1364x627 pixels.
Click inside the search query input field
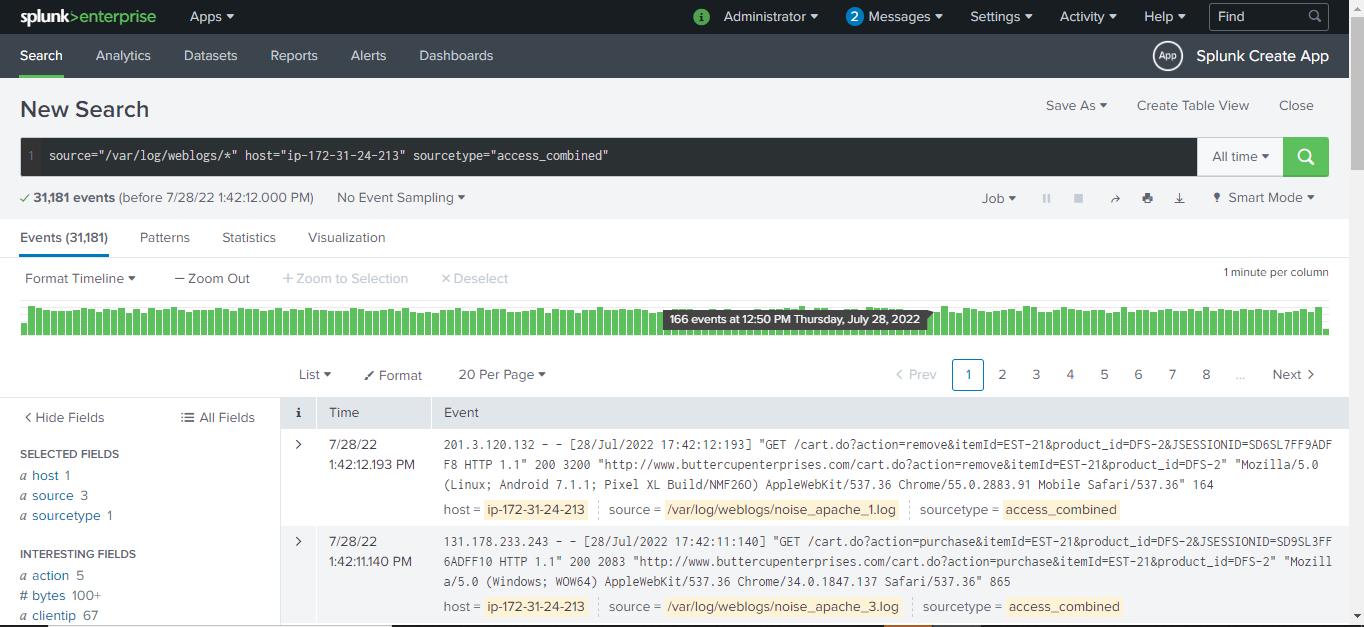point(600,156)
